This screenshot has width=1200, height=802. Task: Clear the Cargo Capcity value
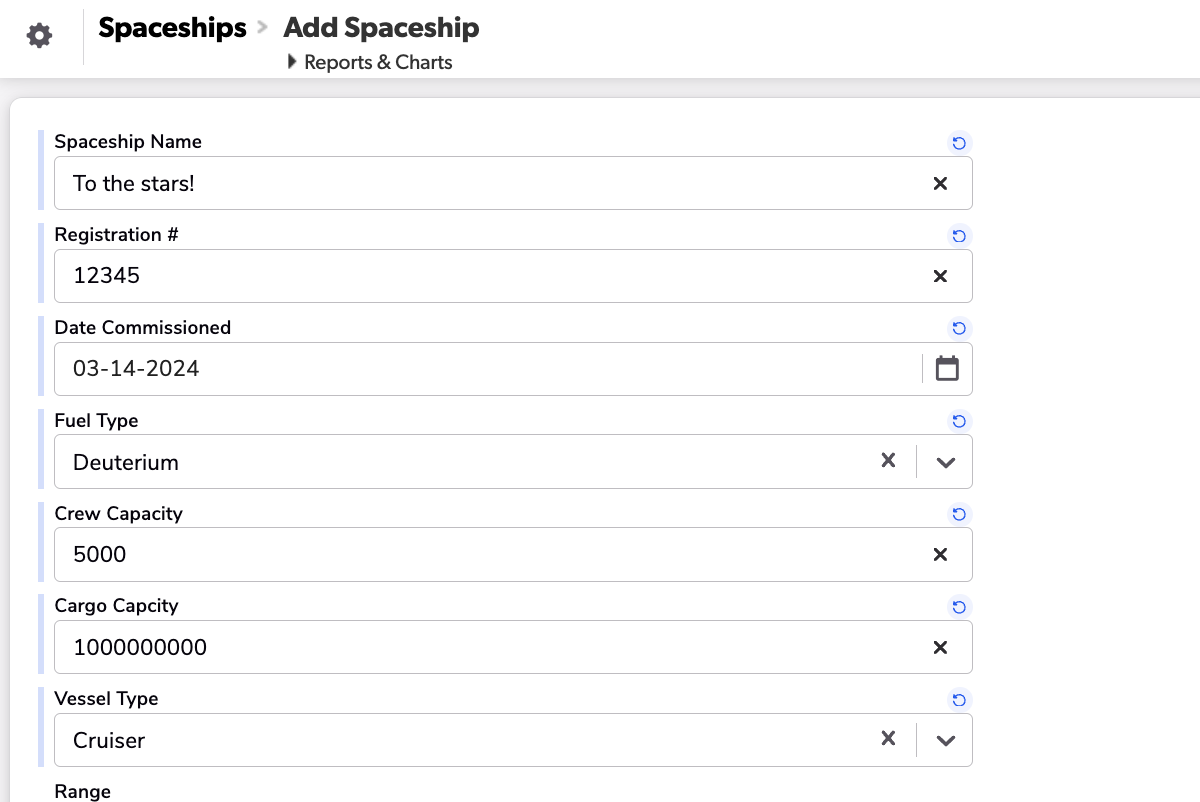point(939,647)
